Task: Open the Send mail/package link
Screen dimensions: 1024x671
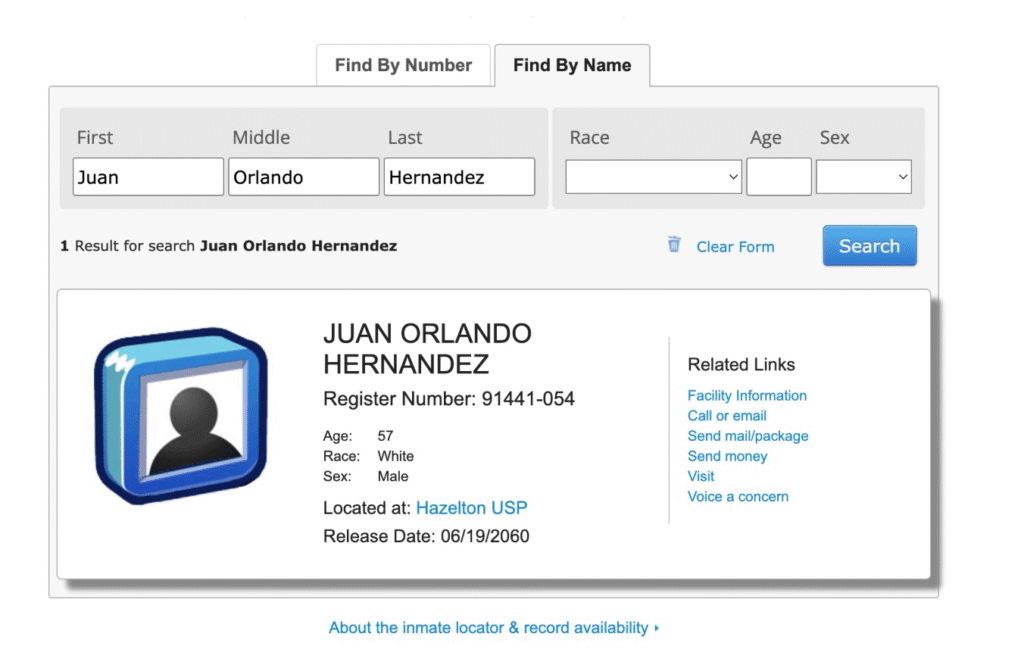Action: [748, 436]
